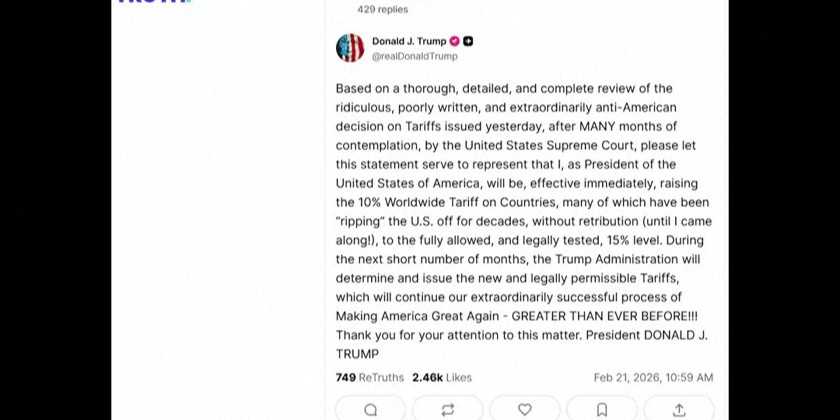Viewport: 840px width, 420px height.
Task: Click the verified checkmark badge
Action: coord(455,42)
